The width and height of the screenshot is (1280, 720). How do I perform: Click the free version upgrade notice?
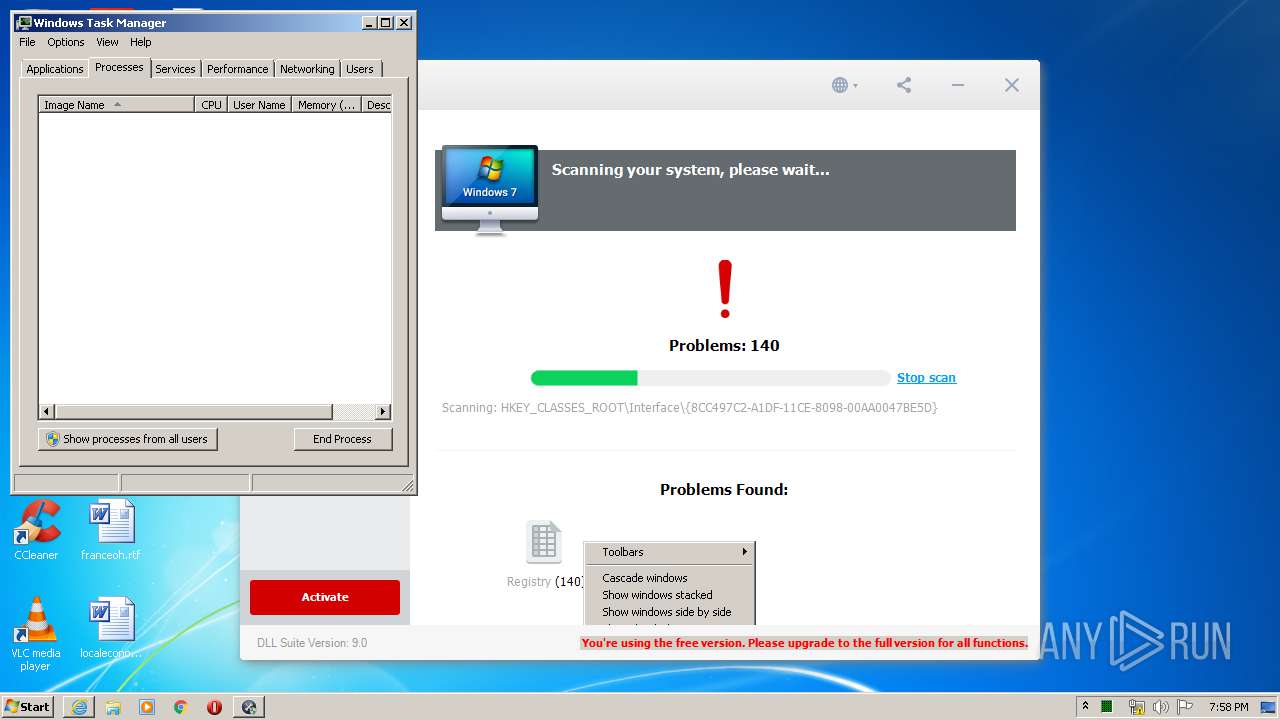(804, 643)
